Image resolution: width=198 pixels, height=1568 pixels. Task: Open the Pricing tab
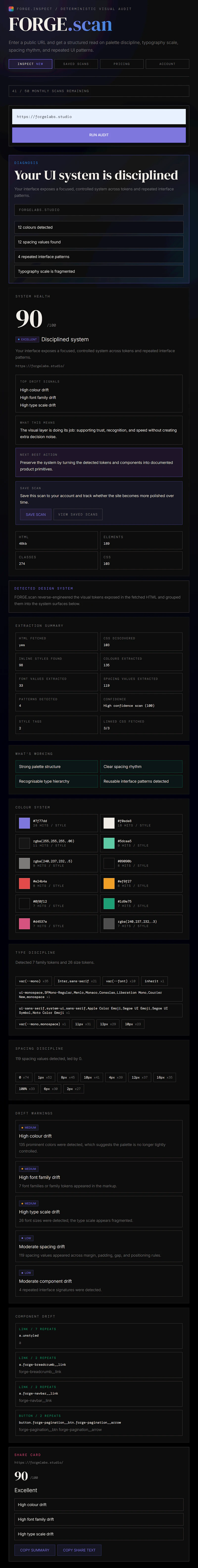pos(122,64)
